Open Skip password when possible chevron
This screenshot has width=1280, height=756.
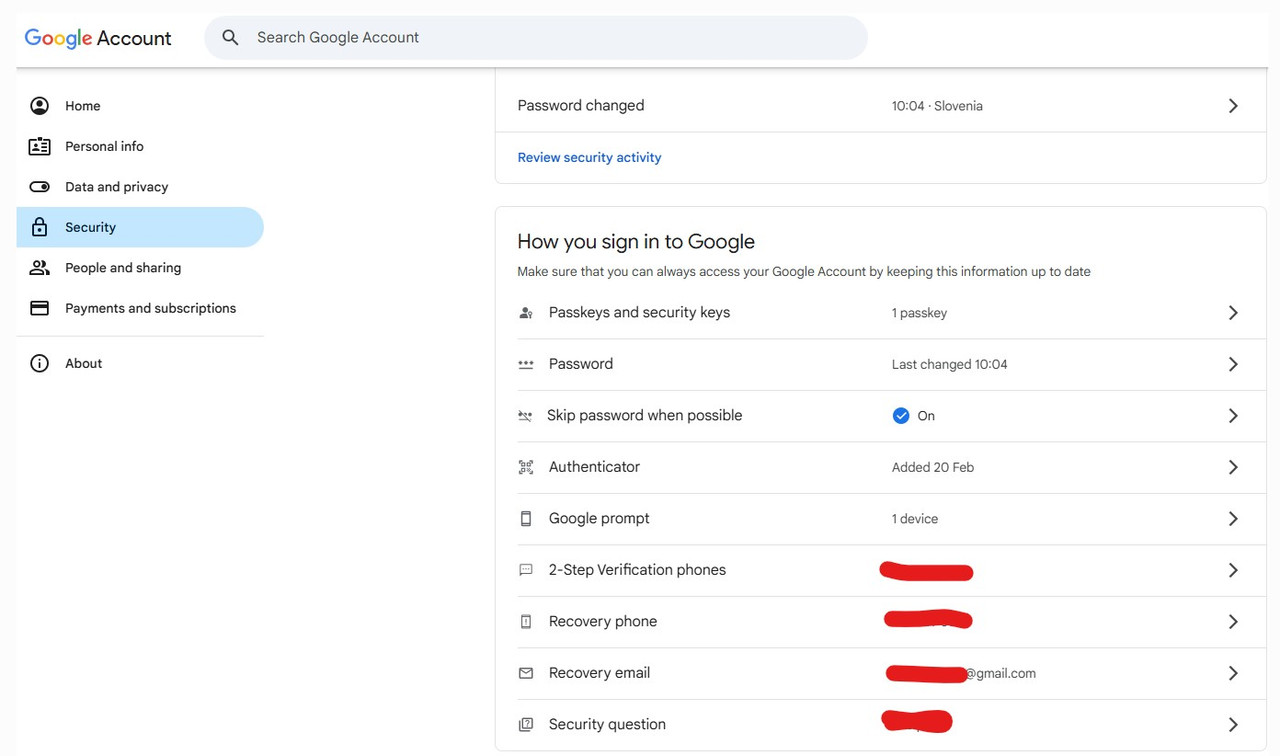coord(1233,416)
